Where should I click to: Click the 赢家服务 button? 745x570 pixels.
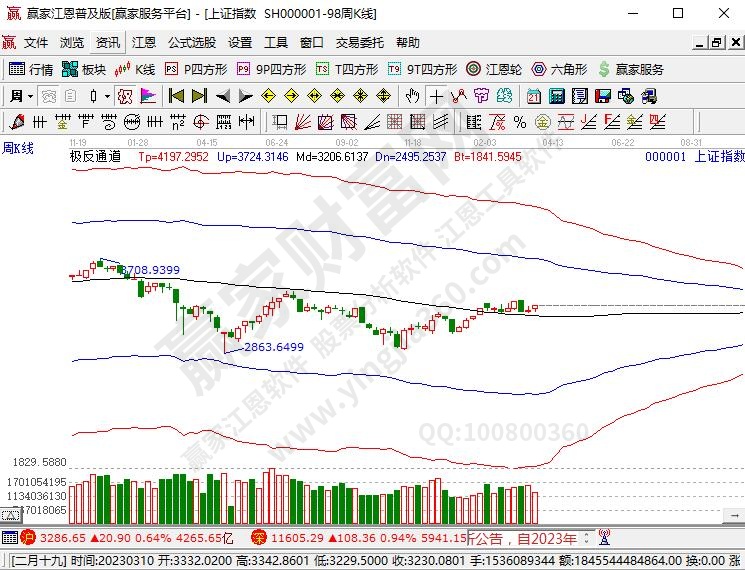tap(630, 69)
